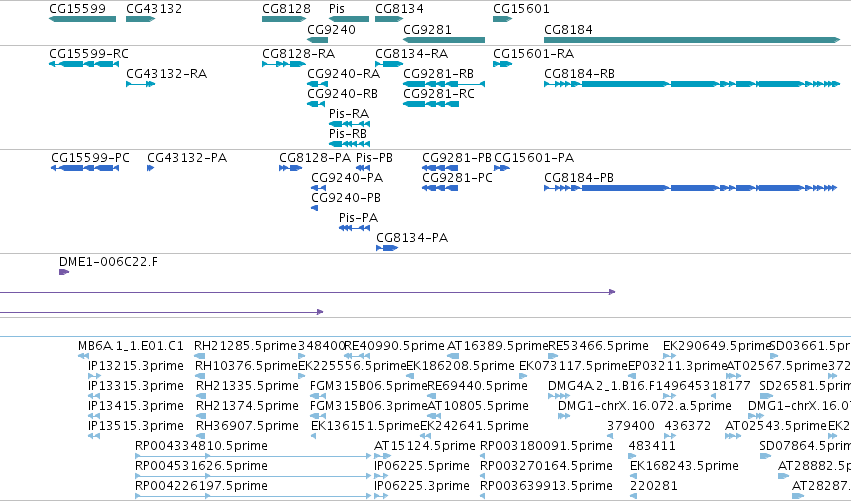Select the CG8134-PA protein glyph
Screen dimensions: 851x501
pos(387,248)
